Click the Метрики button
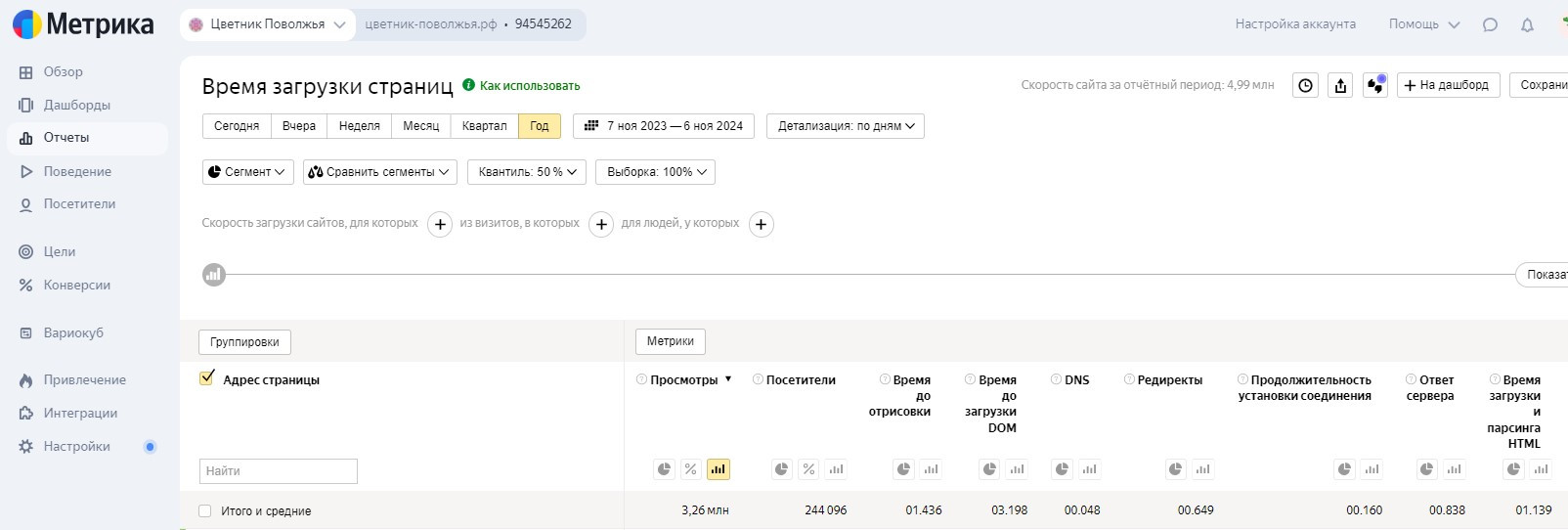Screen dimensions: 1568x530 tap(670, 341)
